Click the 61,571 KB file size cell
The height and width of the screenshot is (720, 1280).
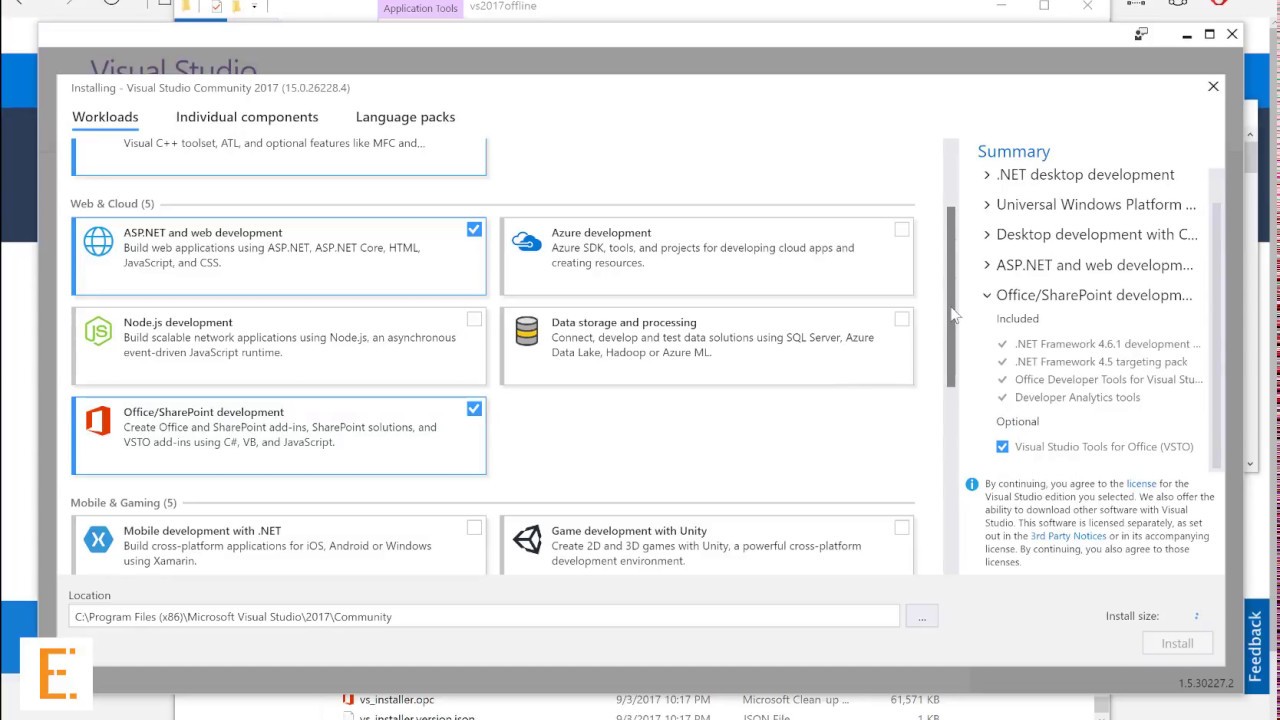(x=914, y=700)
